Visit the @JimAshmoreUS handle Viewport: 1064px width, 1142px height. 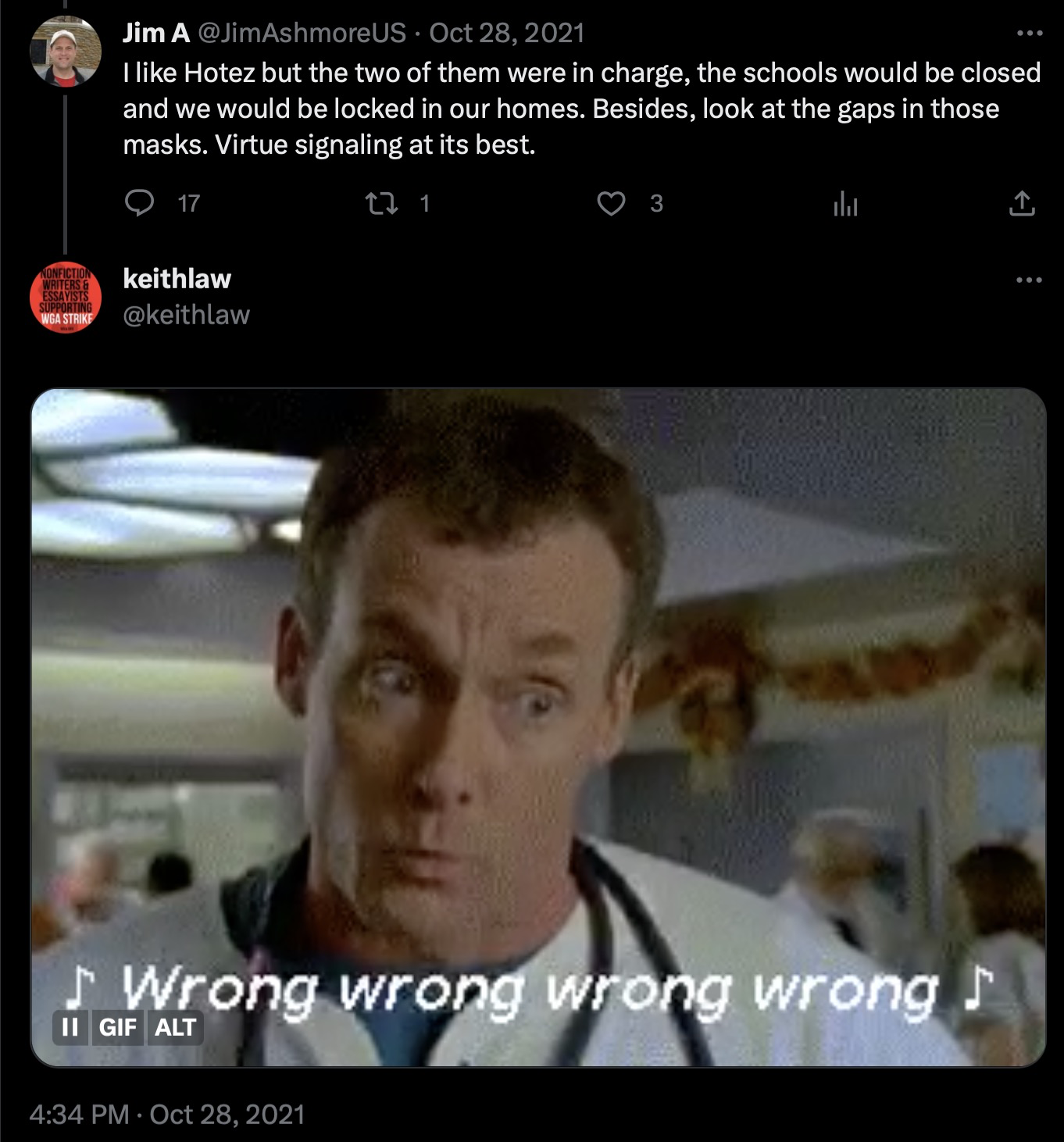(302, 33)
